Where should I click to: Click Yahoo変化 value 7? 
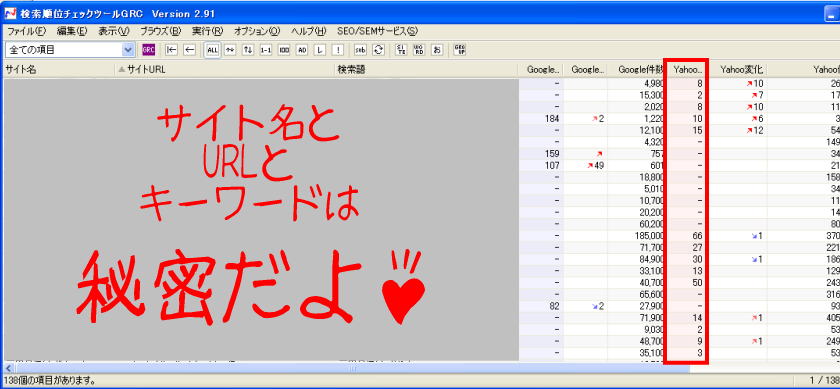(761, 95)
